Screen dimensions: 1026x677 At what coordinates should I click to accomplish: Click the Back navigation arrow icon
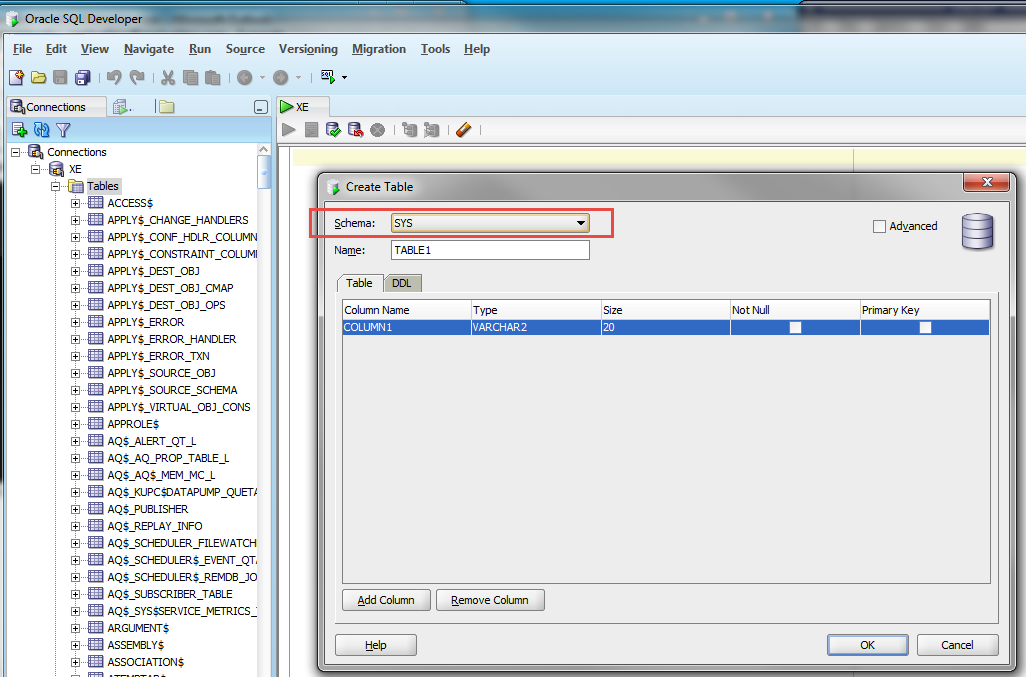click(x=245, y=78)
